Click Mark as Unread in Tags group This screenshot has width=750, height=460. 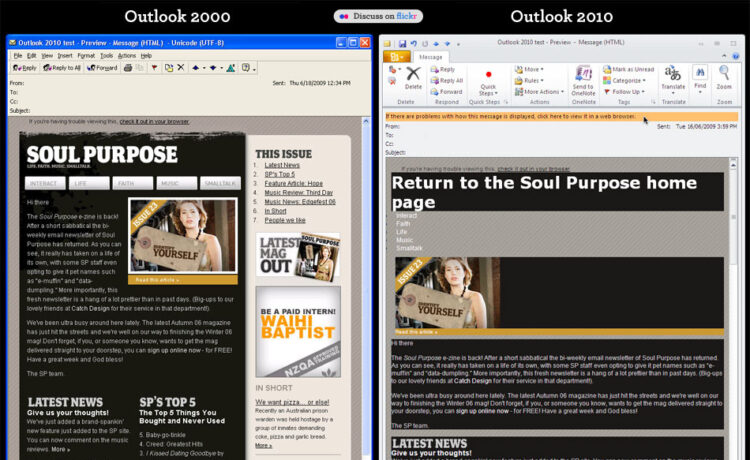coord(629,69)
